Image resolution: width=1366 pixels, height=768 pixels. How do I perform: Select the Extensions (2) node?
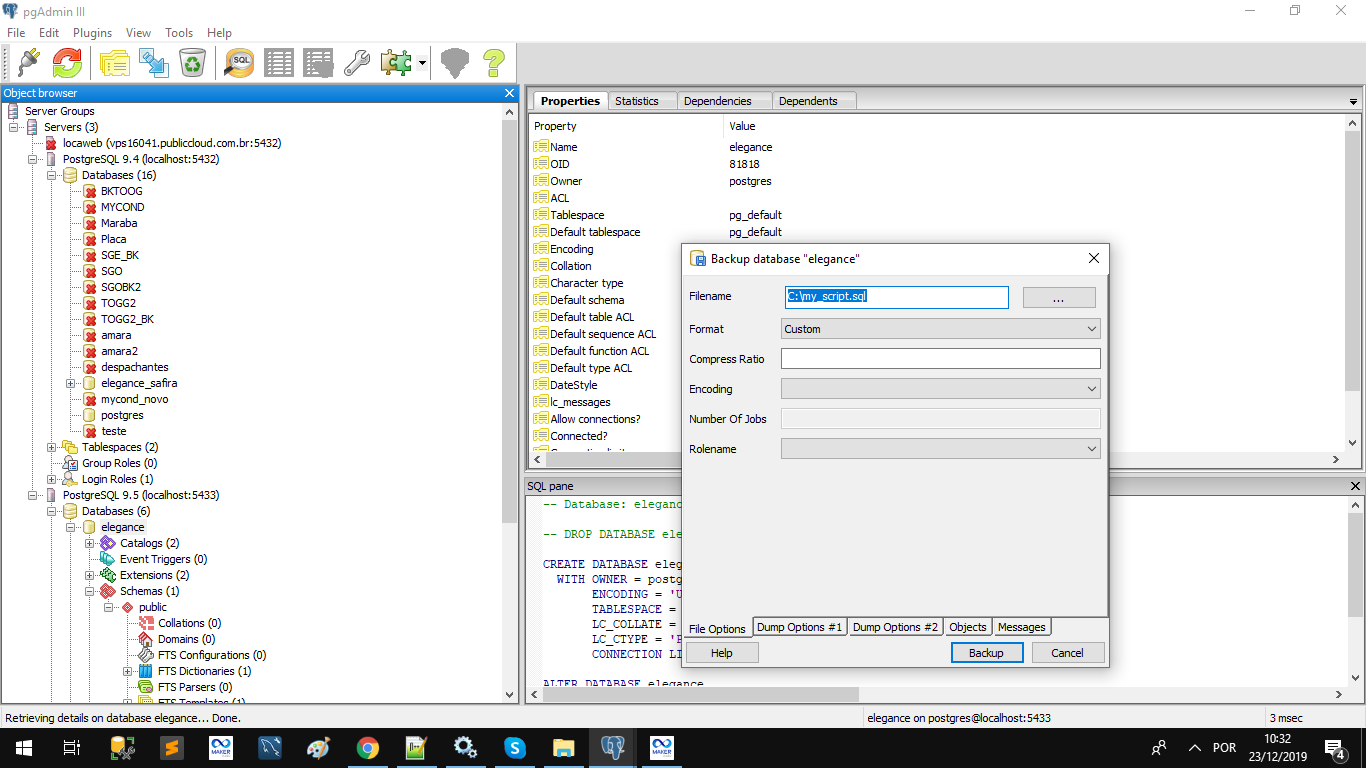(x=154, y=575)
